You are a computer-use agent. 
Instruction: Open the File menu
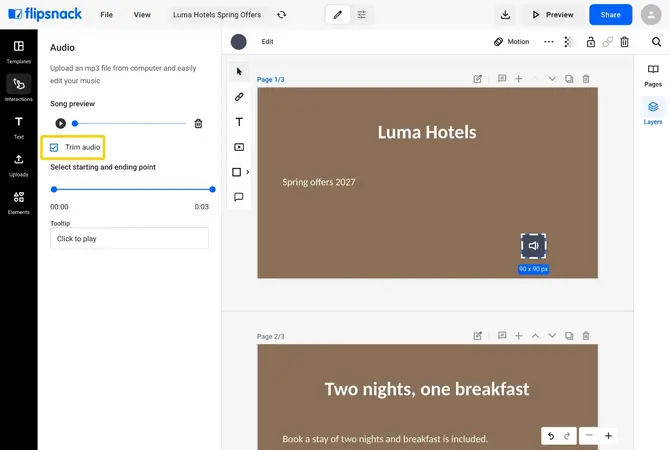106,15
